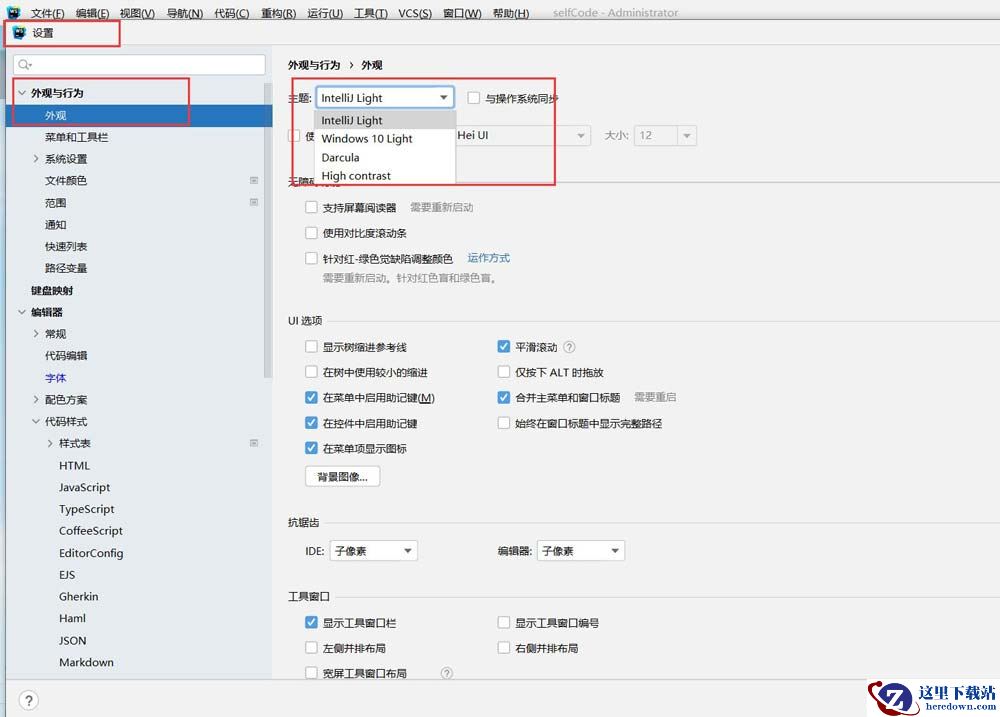The width and height of the screenshot is (1000, 717).
Task: Click the settings tree vertical scrollbar
Action: point(268,230)
